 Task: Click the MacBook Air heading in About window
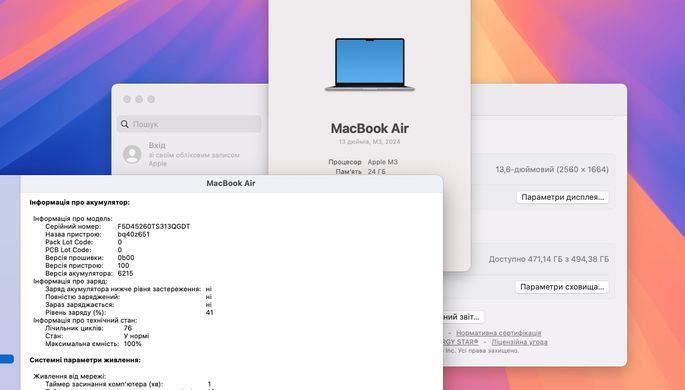[370, 128]
